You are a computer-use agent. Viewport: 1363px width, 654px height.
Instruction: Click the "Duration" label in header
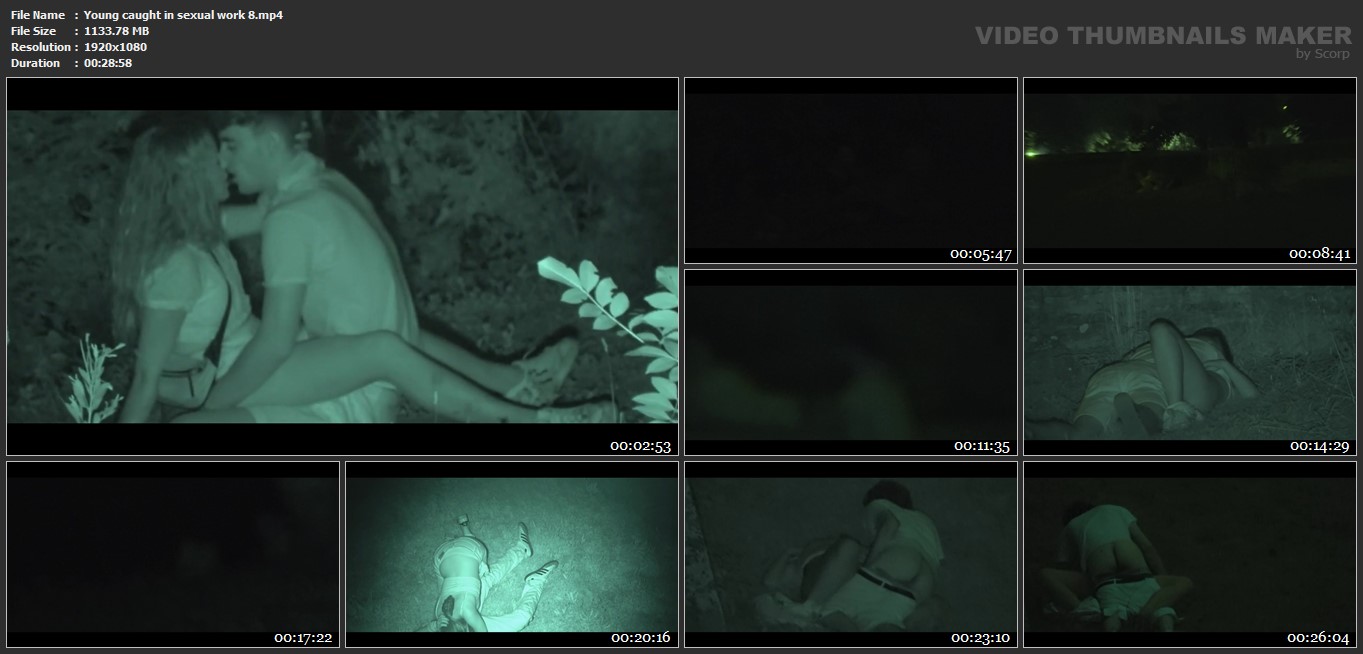click(x=35, y=63)
